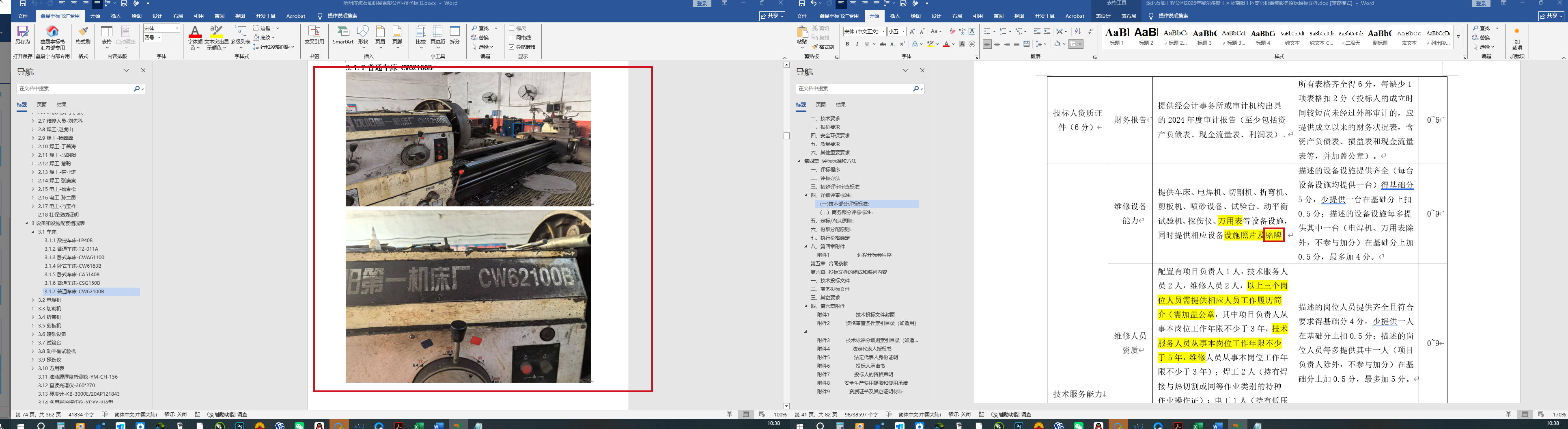Open 文件 menu in left Word window
Image resolution: width=1568 pixels, height=429 pixels.
23,16
